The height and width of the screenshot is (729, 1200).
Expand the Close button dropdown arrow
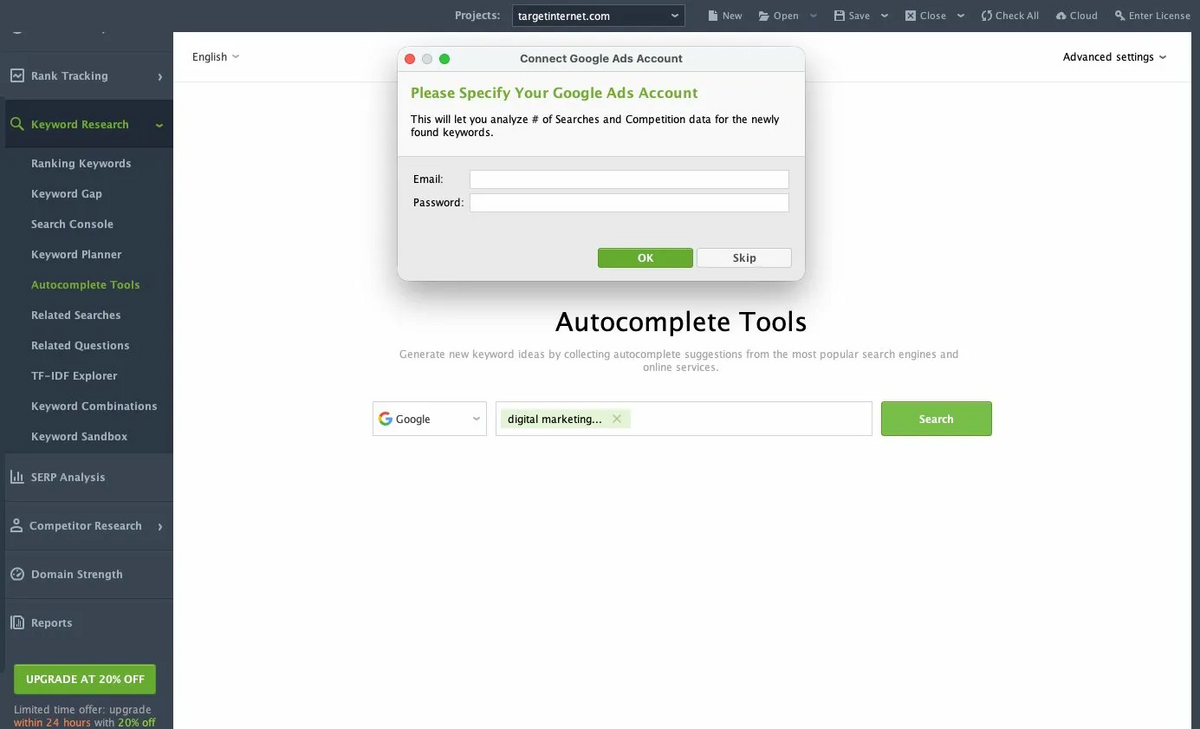coord(961,16)
